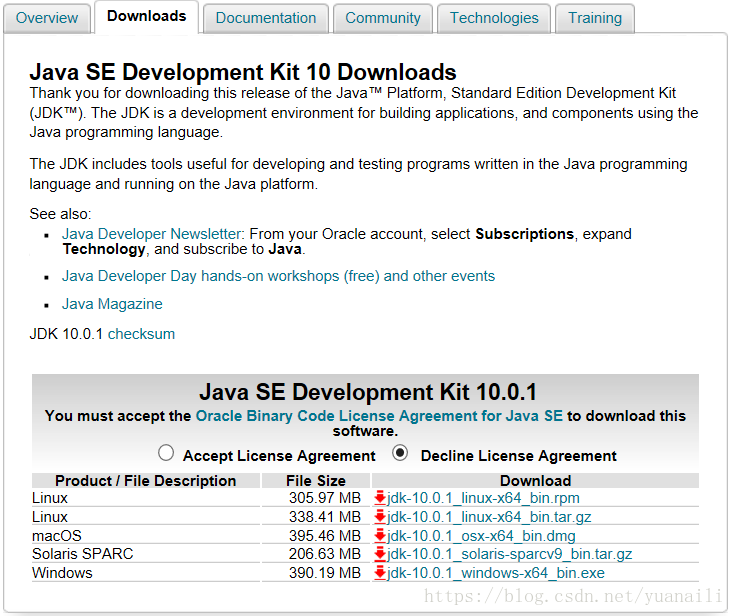Viewport: 735px width, 616px height.
Task: Download jdk-10.0.1_osx-x64_bin.dmg
Action: pyautogui.click(x=481, y=535)
